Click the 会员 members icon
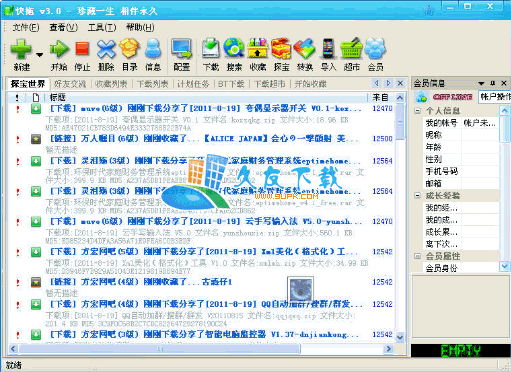The image size is (511, 372). tap(375, 49)
